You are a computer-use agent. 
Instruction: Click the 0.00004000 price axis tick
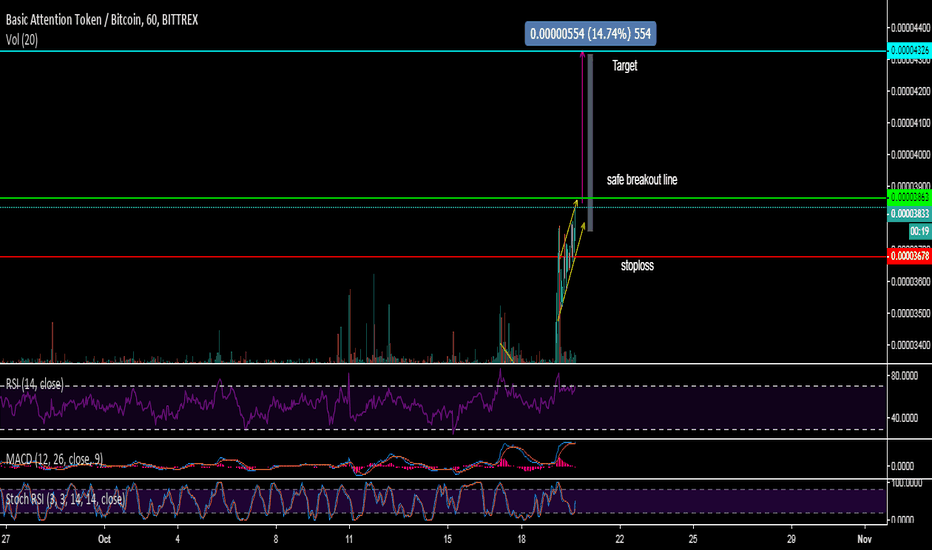point(910,155)
